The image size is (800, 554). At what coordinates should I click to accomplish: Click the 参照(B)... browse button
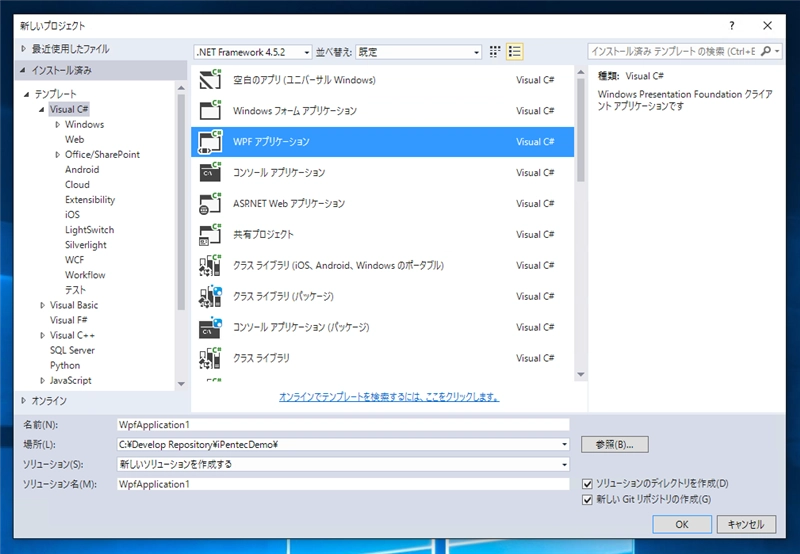point(615,444)
